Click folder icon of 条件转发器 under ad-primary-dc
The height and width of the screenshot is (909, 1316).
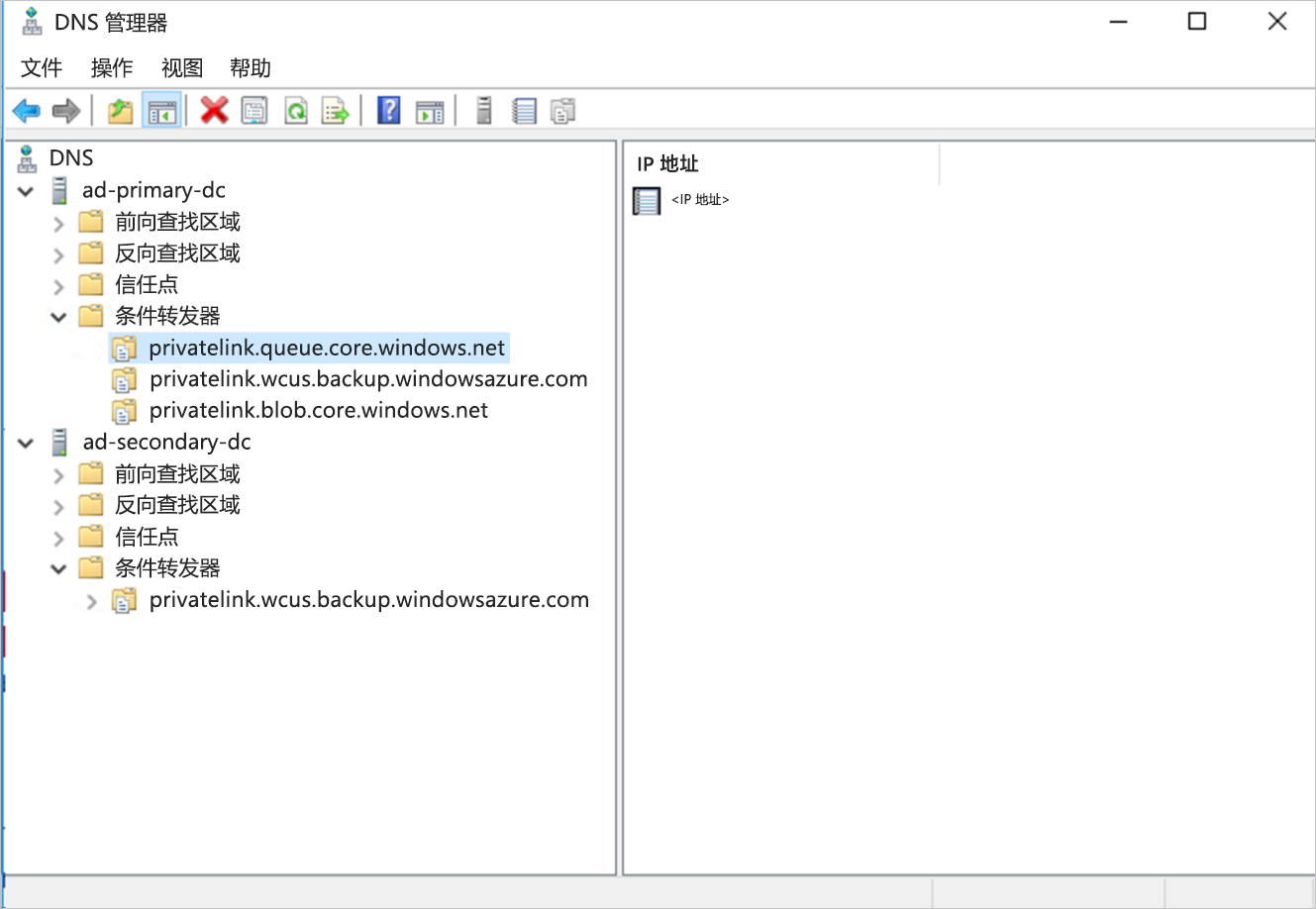click(x=91, y=316)
